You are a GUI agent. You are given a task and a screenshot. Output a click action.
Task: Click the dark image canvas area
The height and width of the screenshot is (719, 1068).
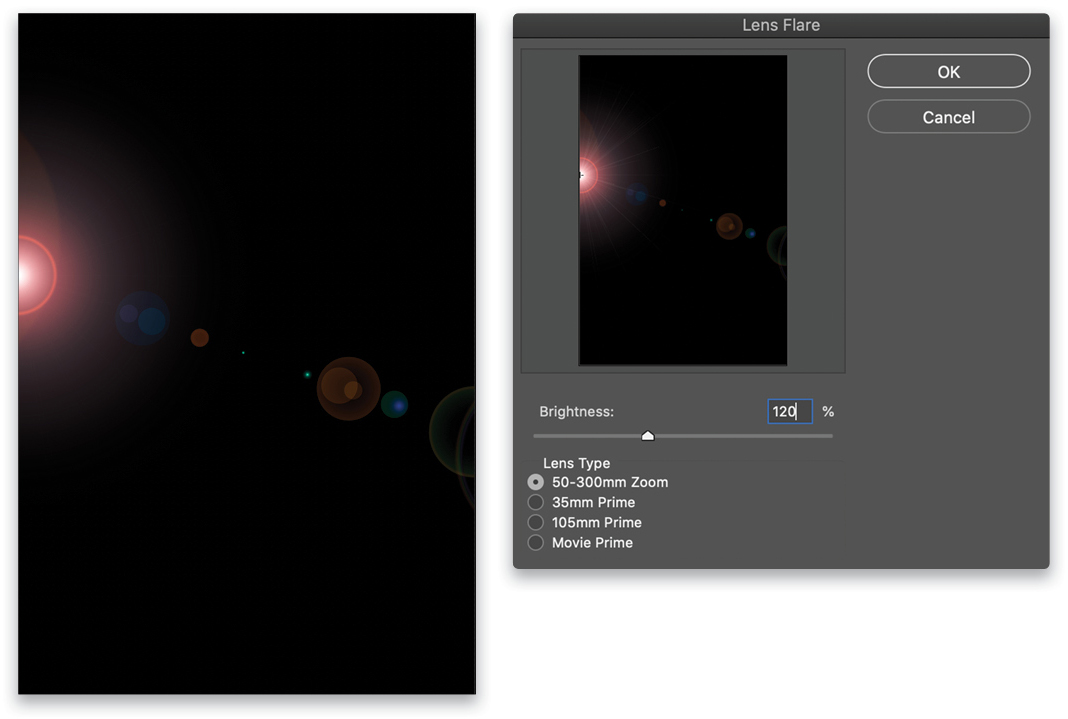pos(300,600)
